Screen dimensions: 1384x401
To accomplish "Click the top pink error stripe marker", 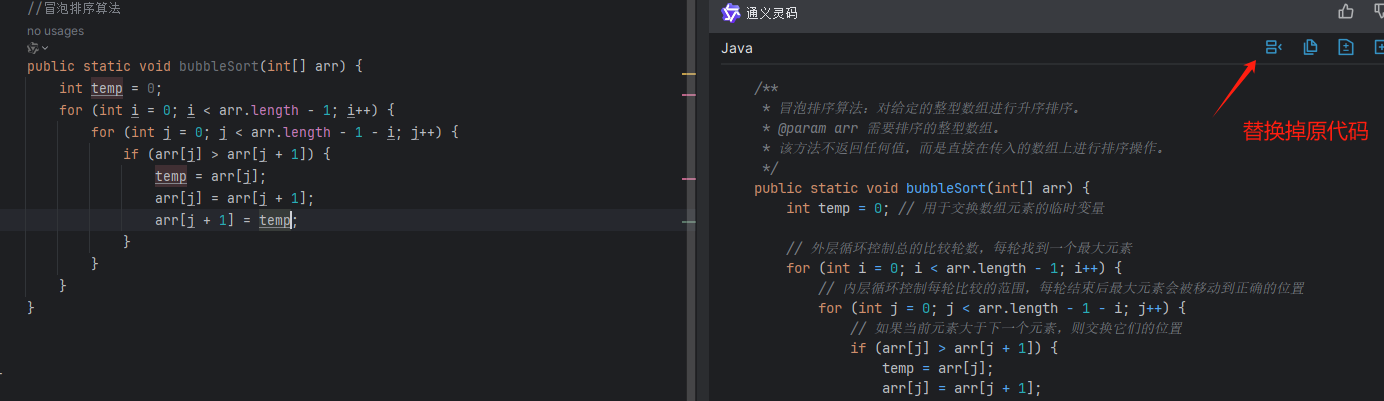I will [688, 95].
